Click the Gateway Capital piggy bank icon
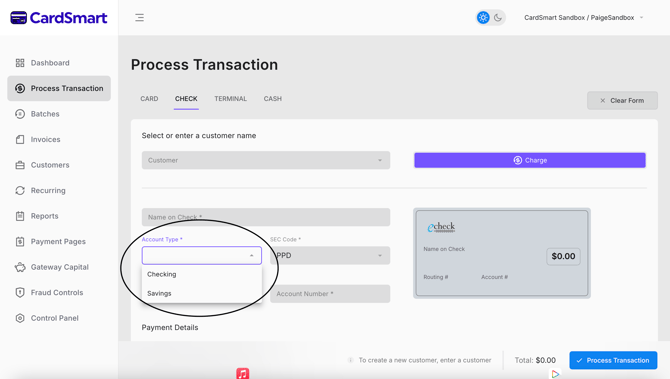 pyautogui.click(x=20, y=267)
